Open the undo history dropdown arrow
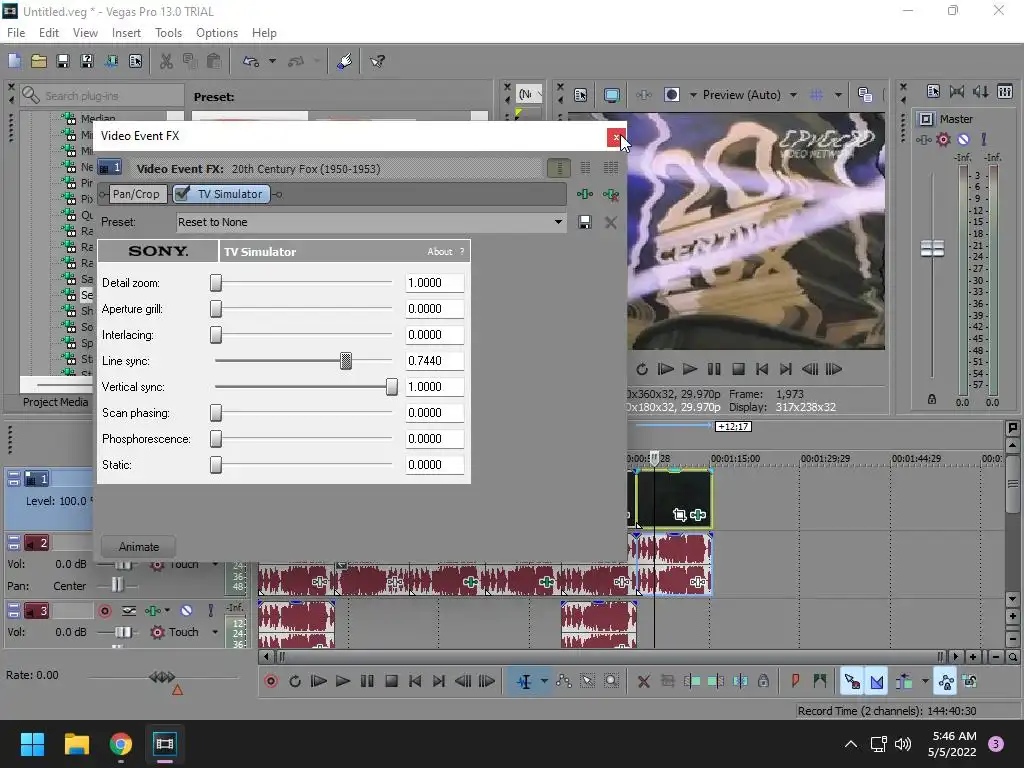The width and height of the screenshot is (1024, 768). (x=272, y=61)
